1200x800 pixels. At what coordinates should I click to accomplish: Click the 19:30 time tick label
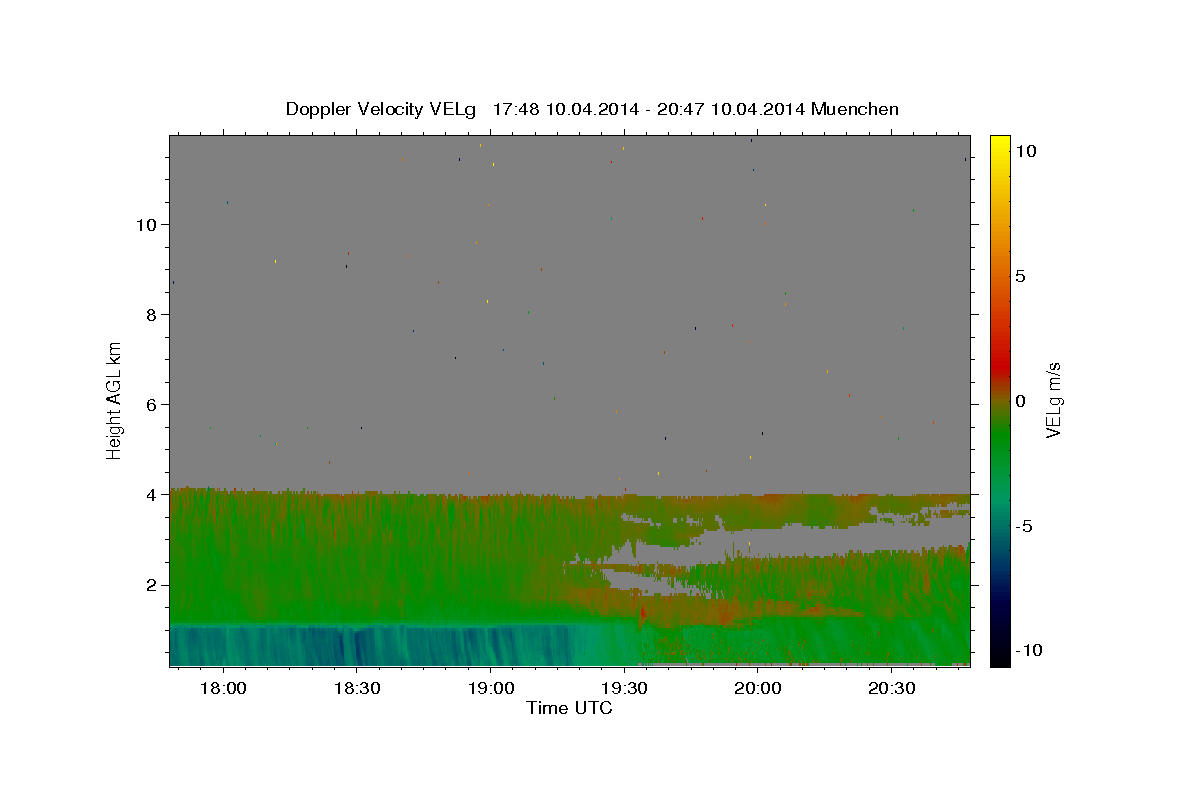624,688
